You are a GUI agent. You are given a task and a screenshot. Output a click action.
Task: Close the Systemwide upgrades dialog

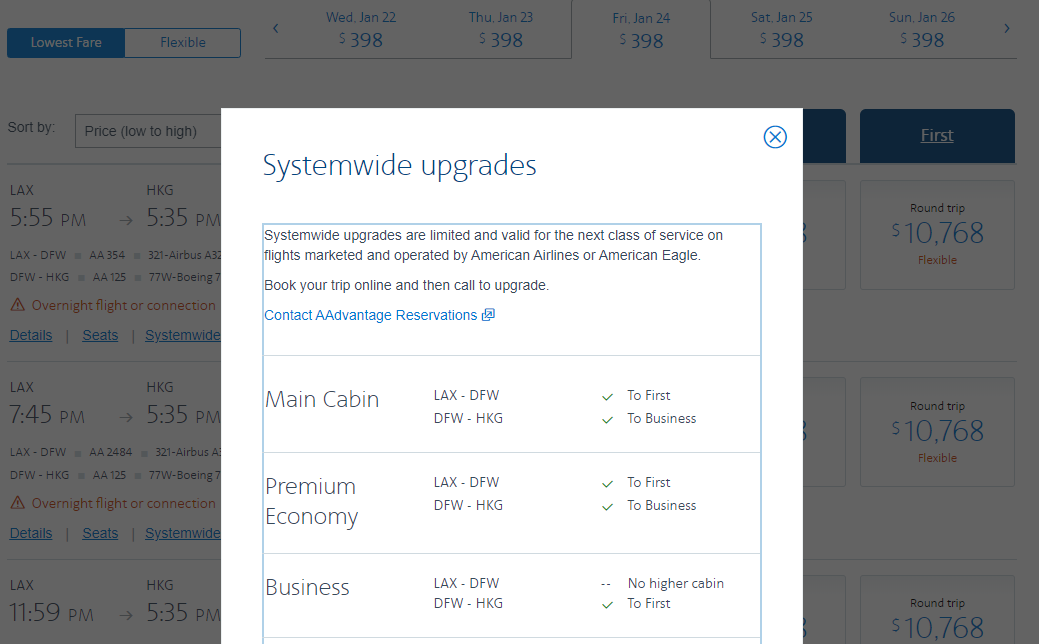pos(775,137)
